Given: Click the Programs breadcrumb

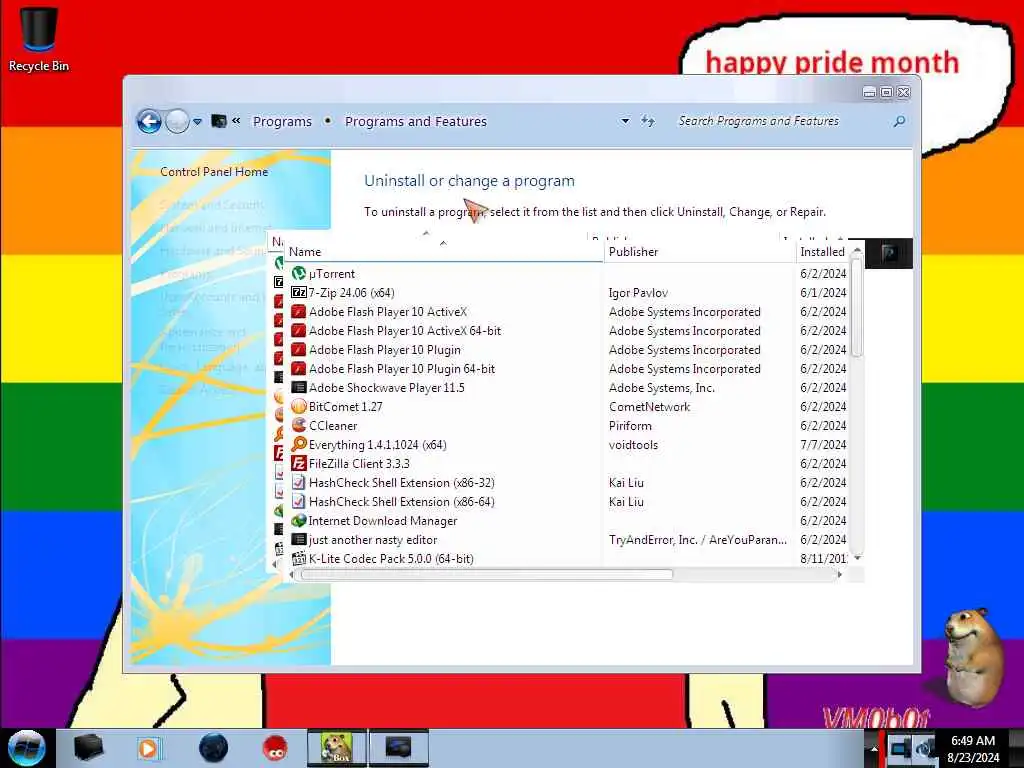Looking at the screenshot, I should click(282, 121).
